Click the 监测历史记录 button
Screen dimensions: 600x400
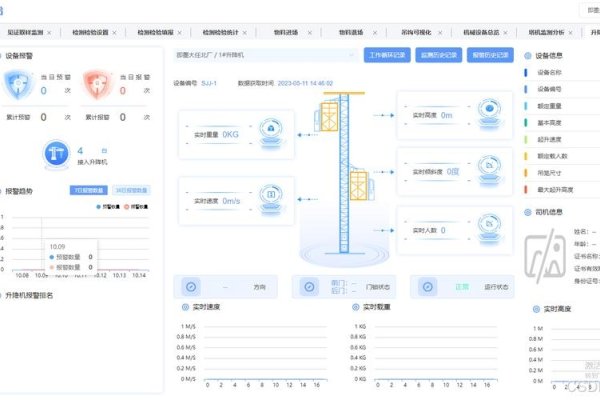pyautogui.click(x=439, y=55)
